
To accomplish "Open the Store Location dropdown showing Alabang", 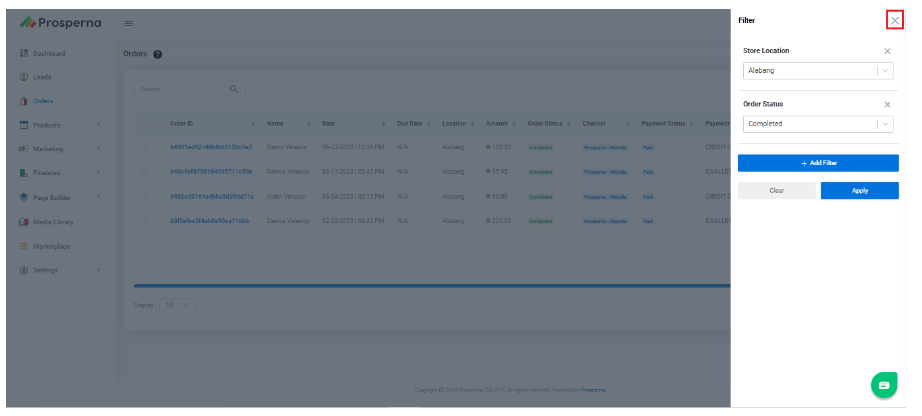I will point(818,71).
